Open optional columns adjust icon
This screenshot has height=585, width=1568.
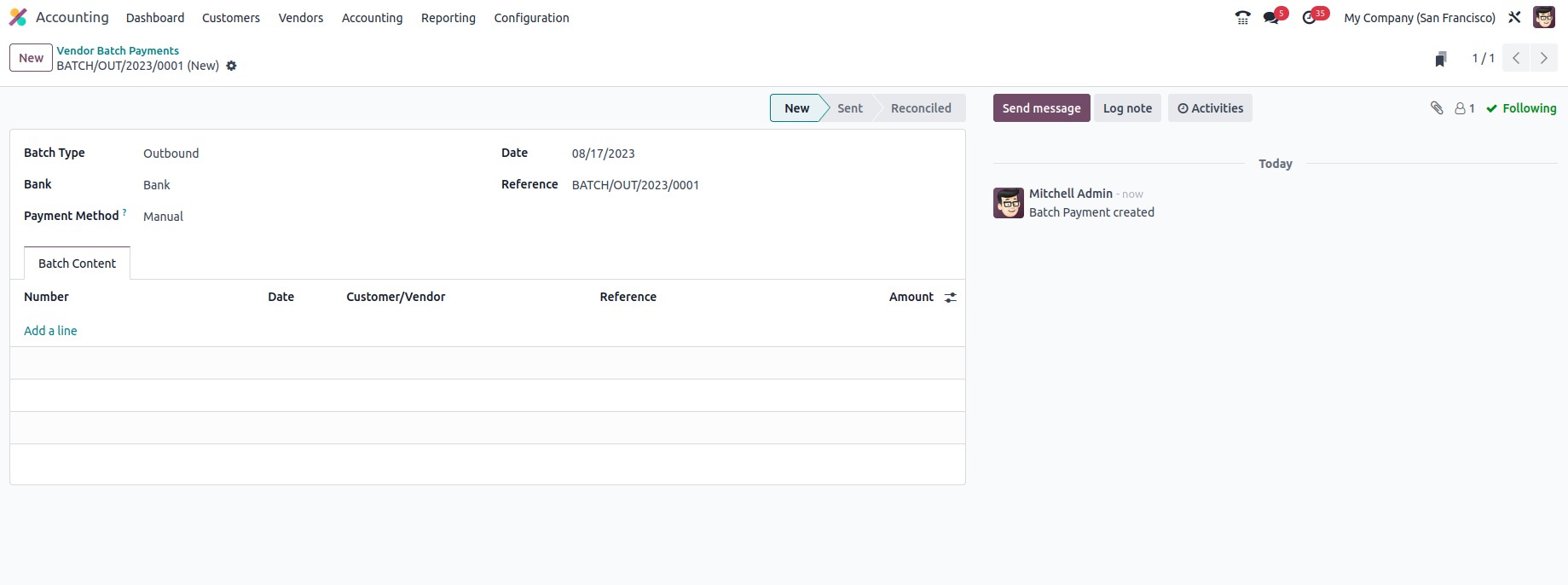[x=951, y=298]
